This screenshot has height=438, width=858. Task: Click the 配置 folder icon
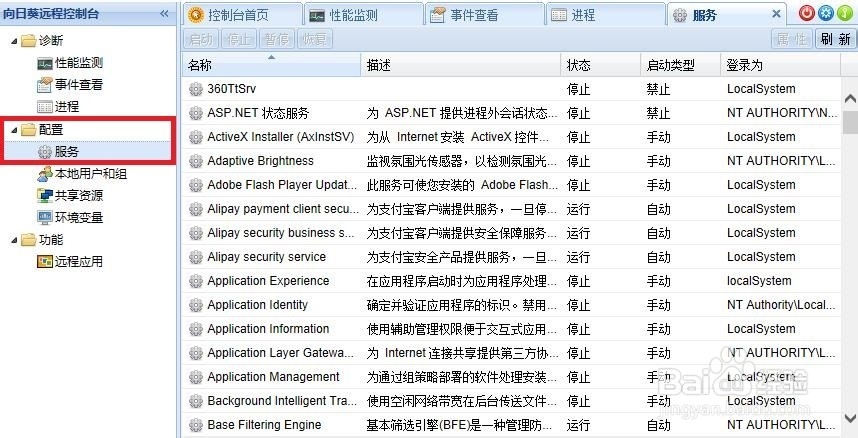click(x=28, y=130)
